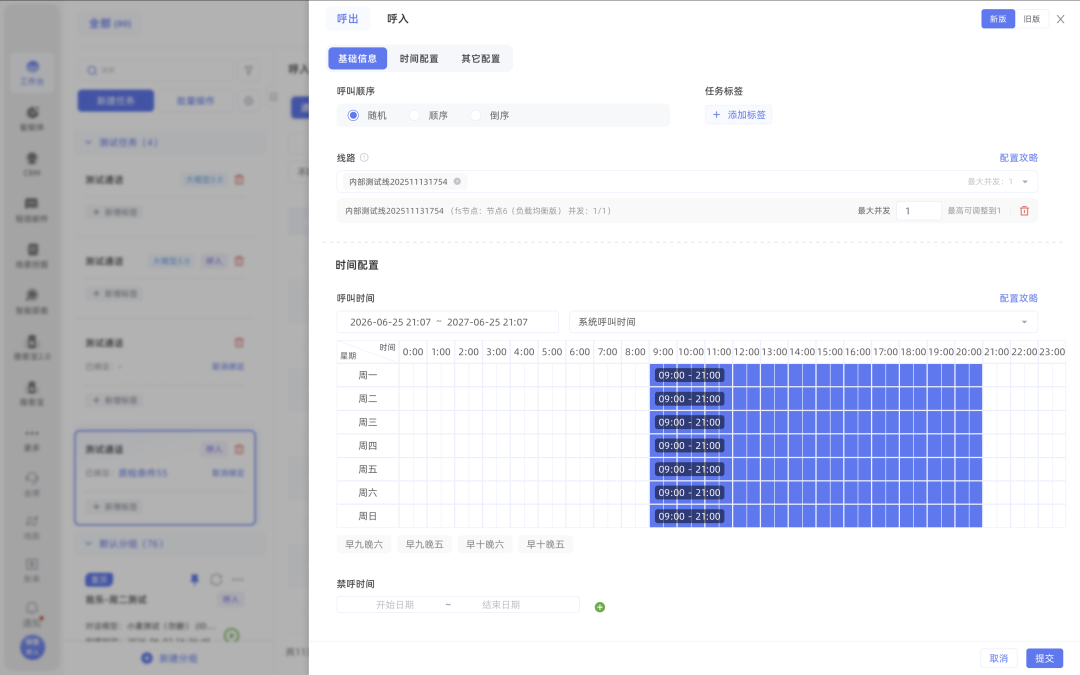Image resolution: width=1080 pixels, height=675 pixels.
Task: Open the 其它配置 section tab
Action: click(x=481, y=59)
